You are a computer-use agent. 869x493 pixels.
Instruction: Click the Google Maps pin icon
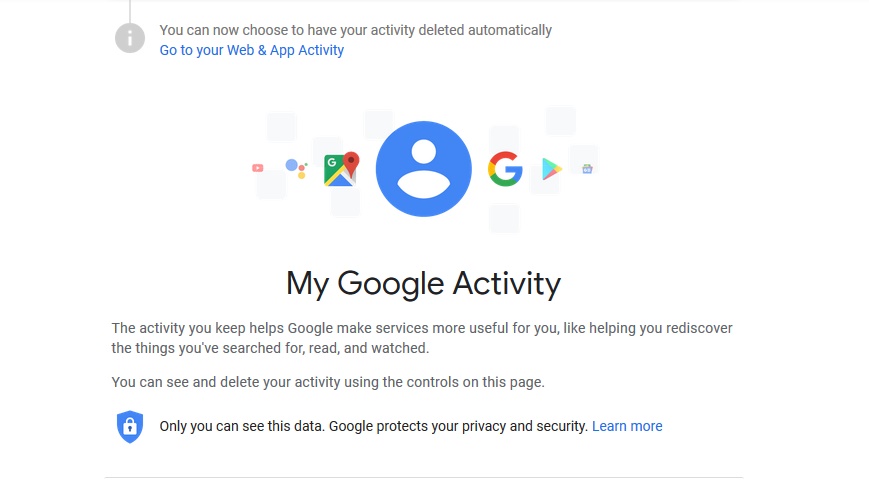[341, 168]
